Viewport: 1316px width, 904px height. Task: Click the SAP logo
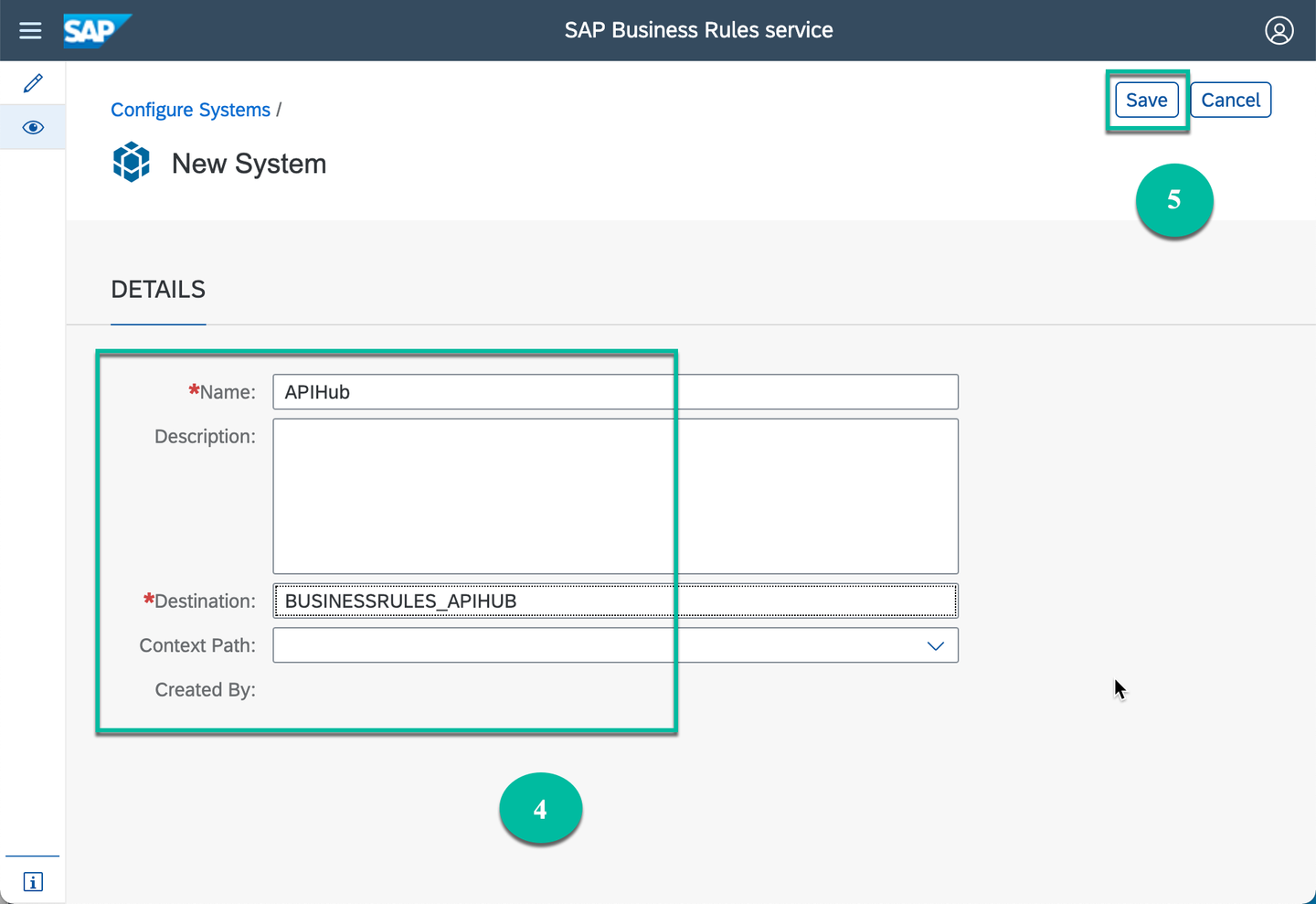pyautogui.click(x=97, y=30)
